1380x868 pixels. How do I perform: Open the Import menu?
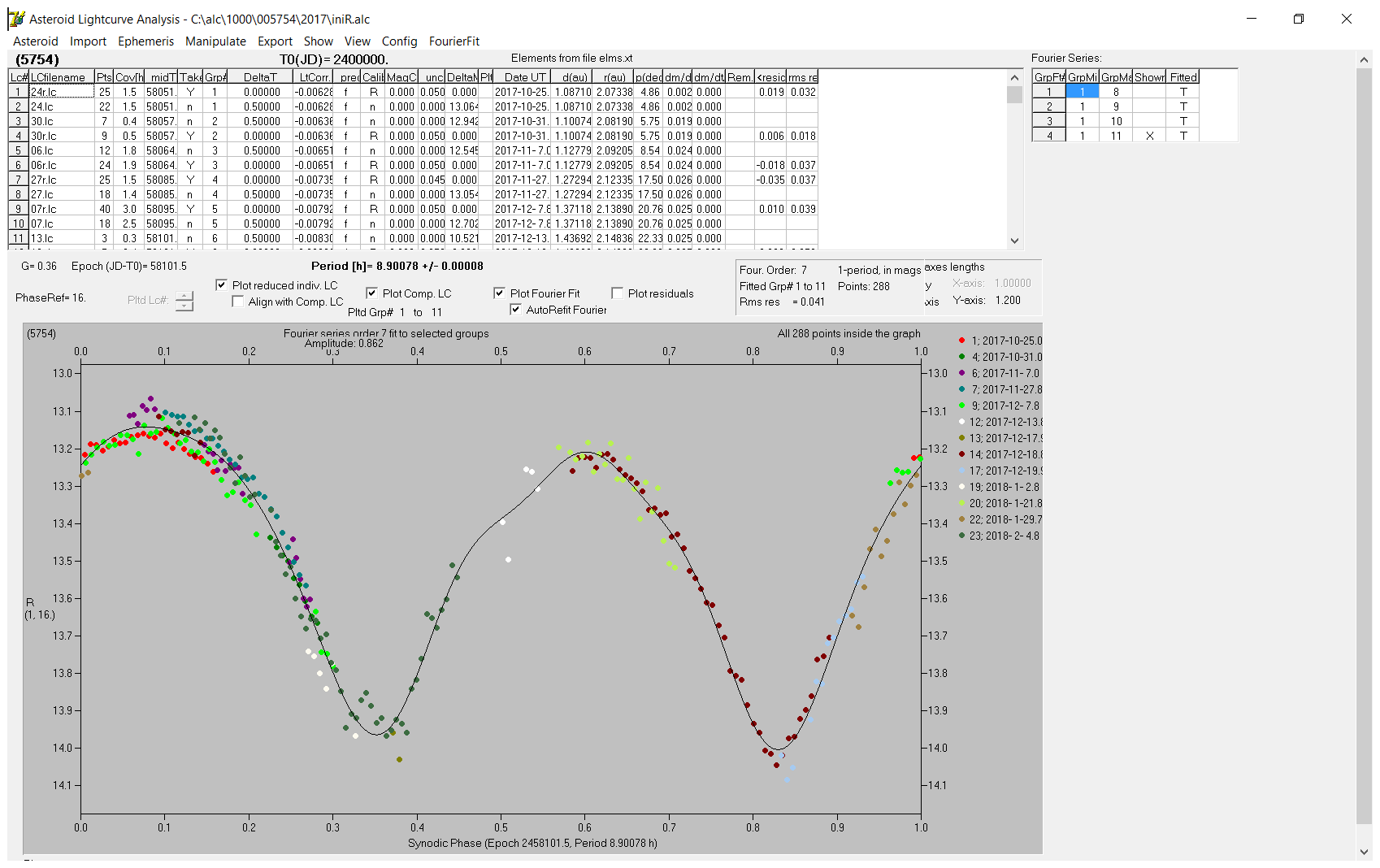click(88, 41)
